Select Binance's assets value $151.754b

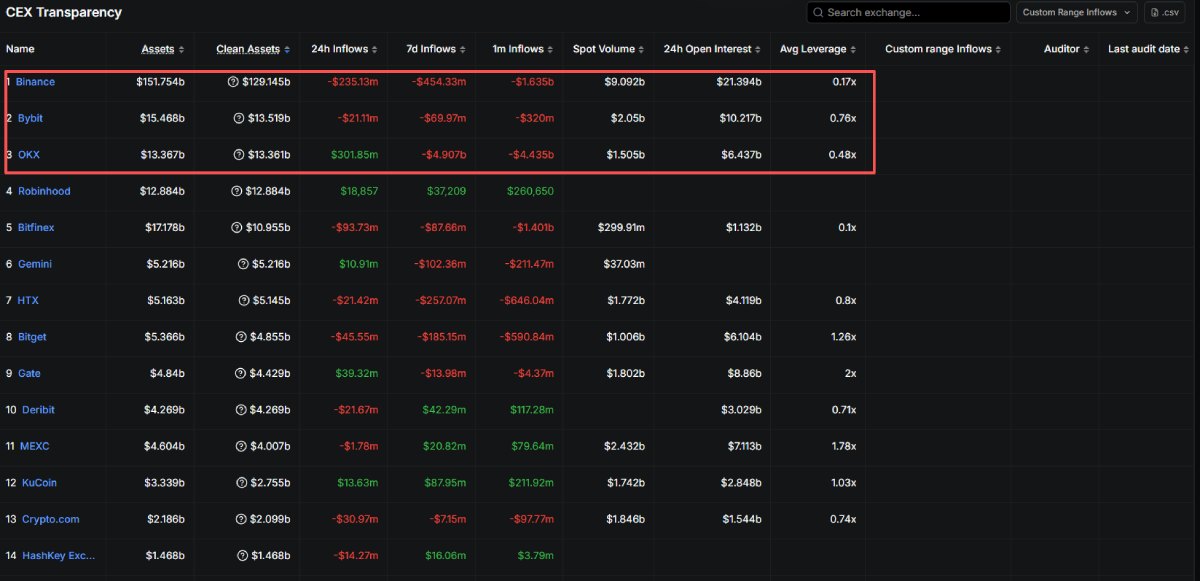point(161,82)
